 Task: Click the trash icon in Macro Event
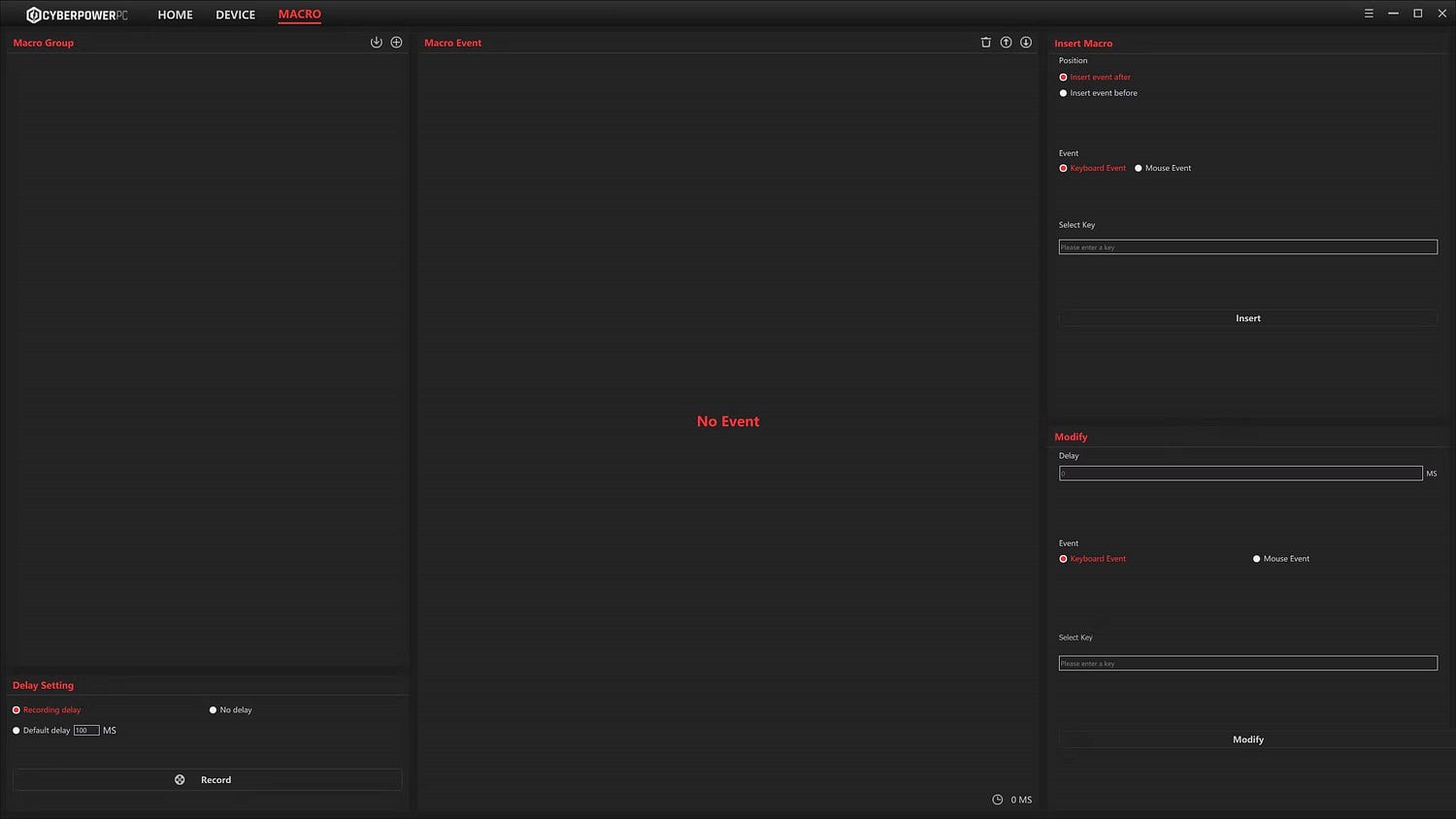(x=985, y=43)
